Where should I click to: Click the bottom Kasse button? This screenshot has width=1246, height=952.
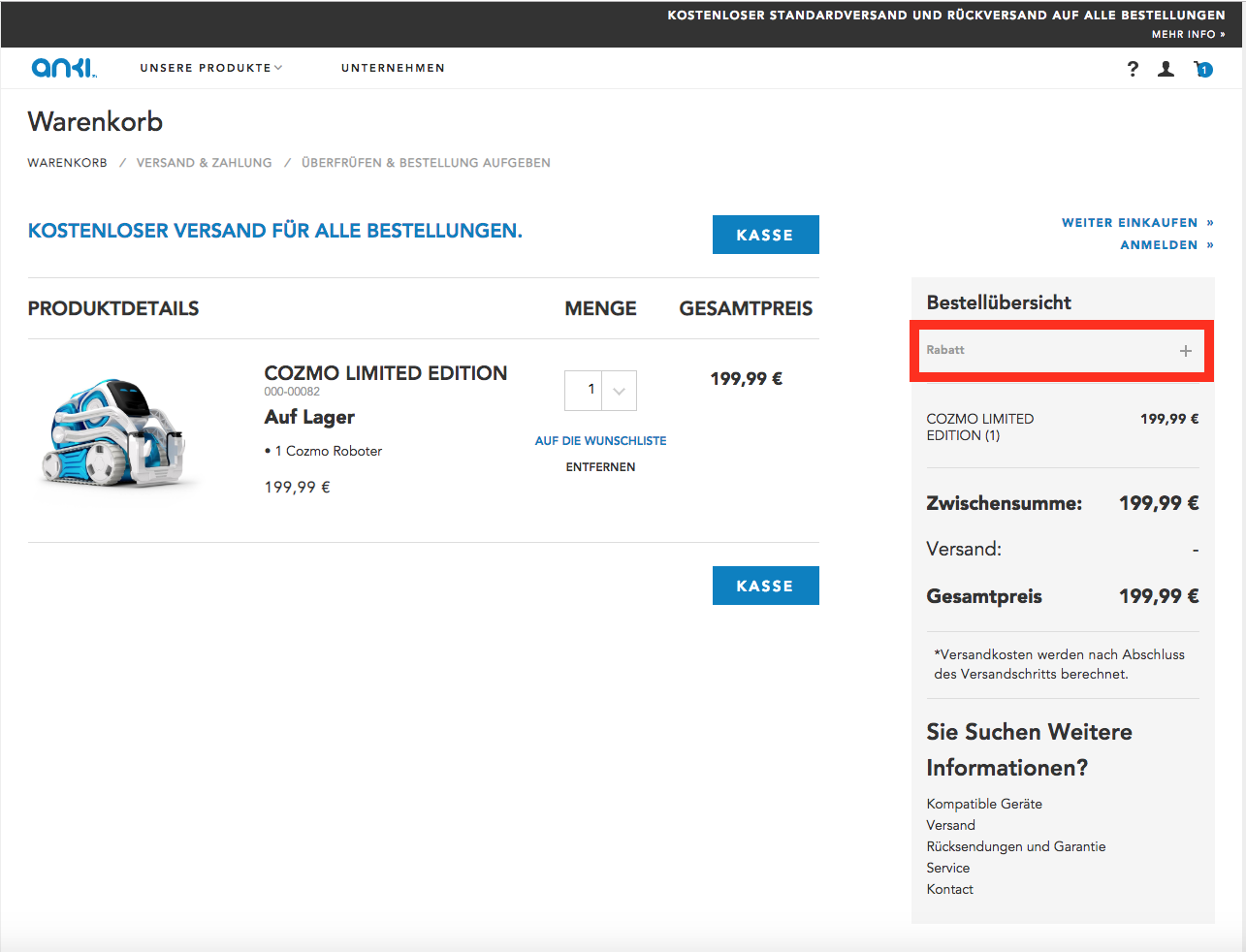tap(765, 586)
